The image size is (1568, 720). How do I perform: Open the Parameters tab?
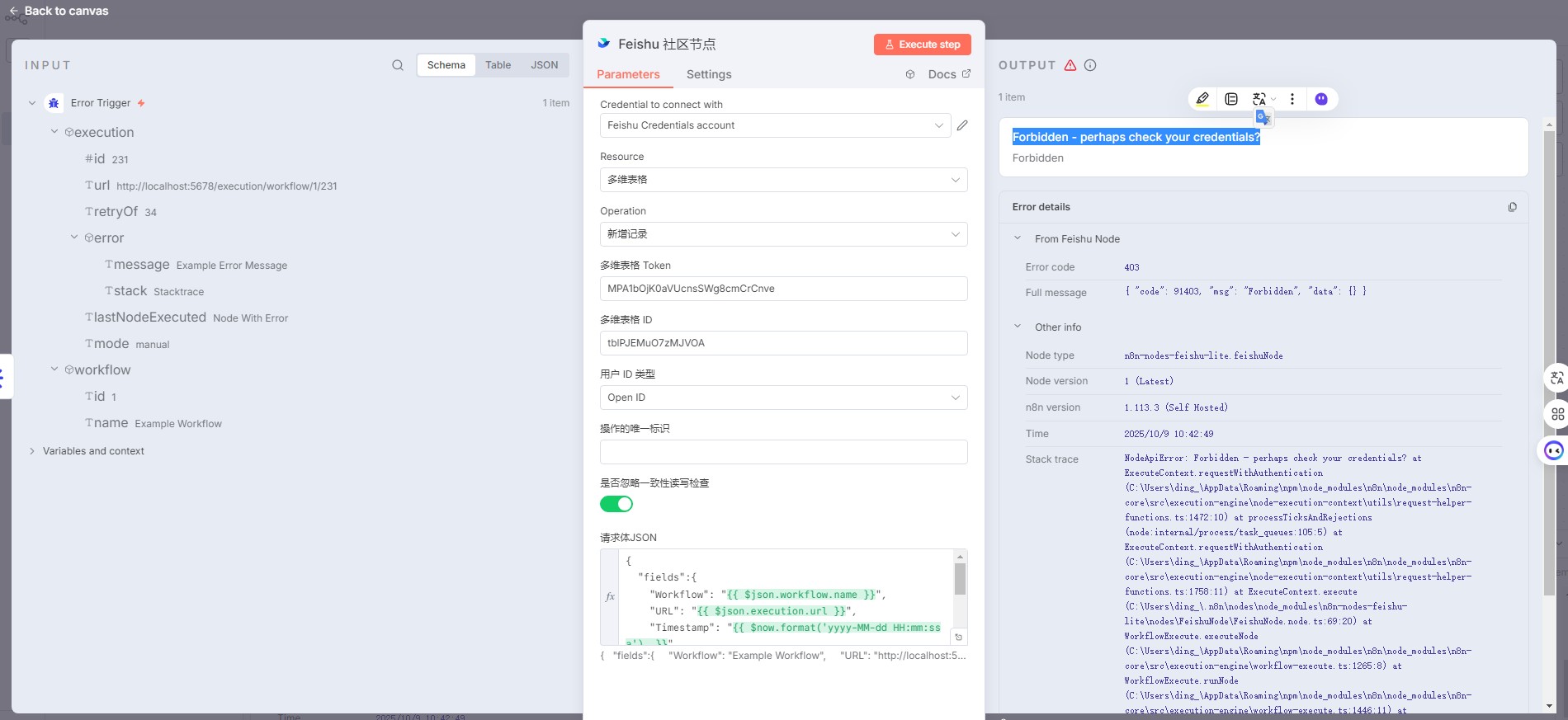pos(628,74)
